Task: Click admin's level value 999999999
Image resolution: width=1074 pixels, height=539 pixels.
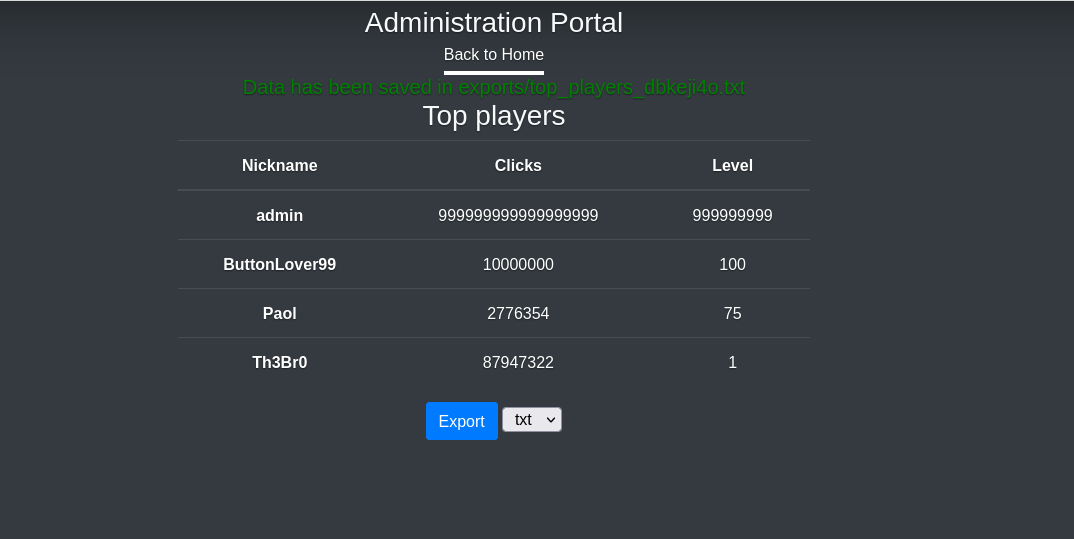Action: click(732, 215)
